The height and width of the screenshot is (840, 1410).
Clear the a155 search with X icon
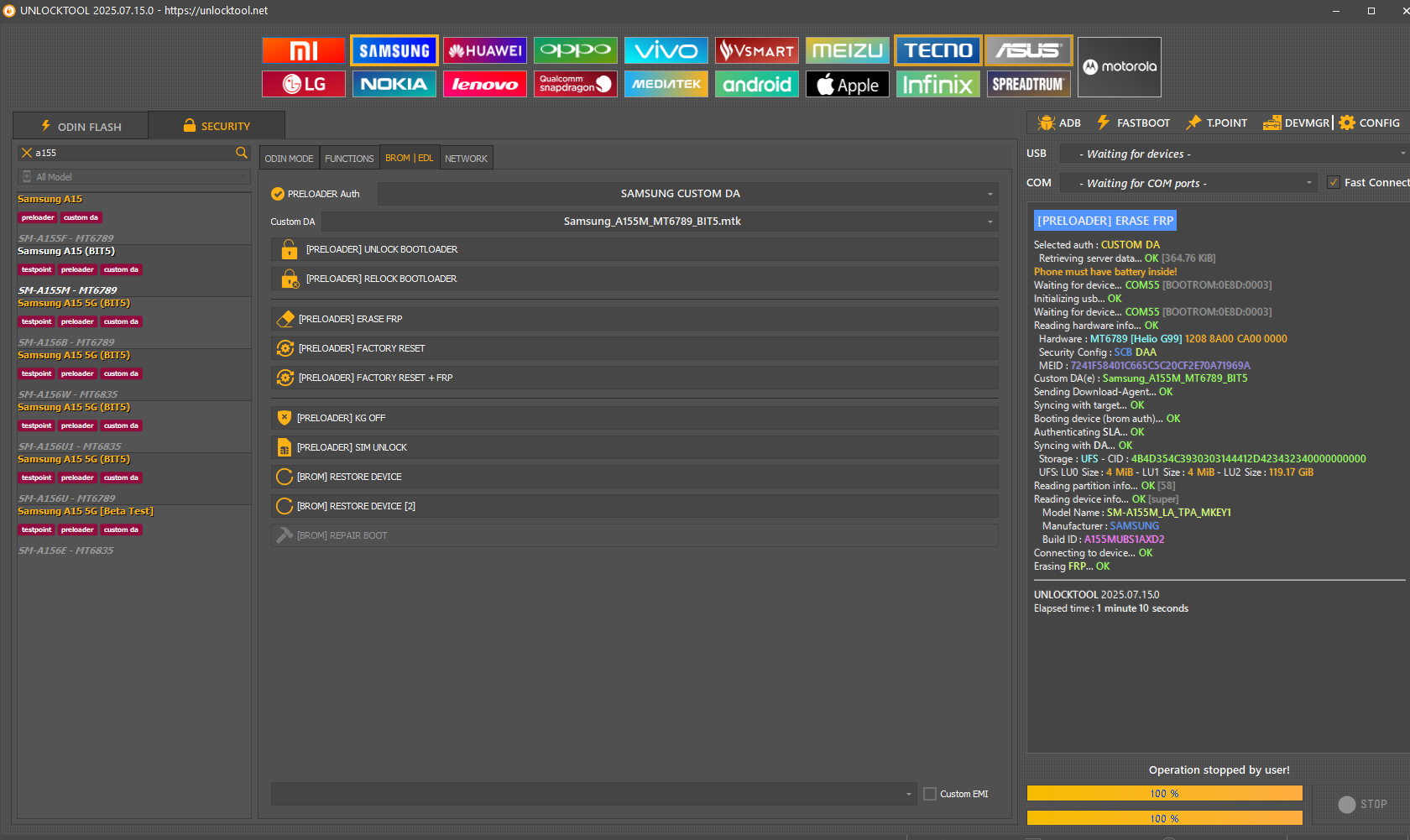[x=27, y=153]
